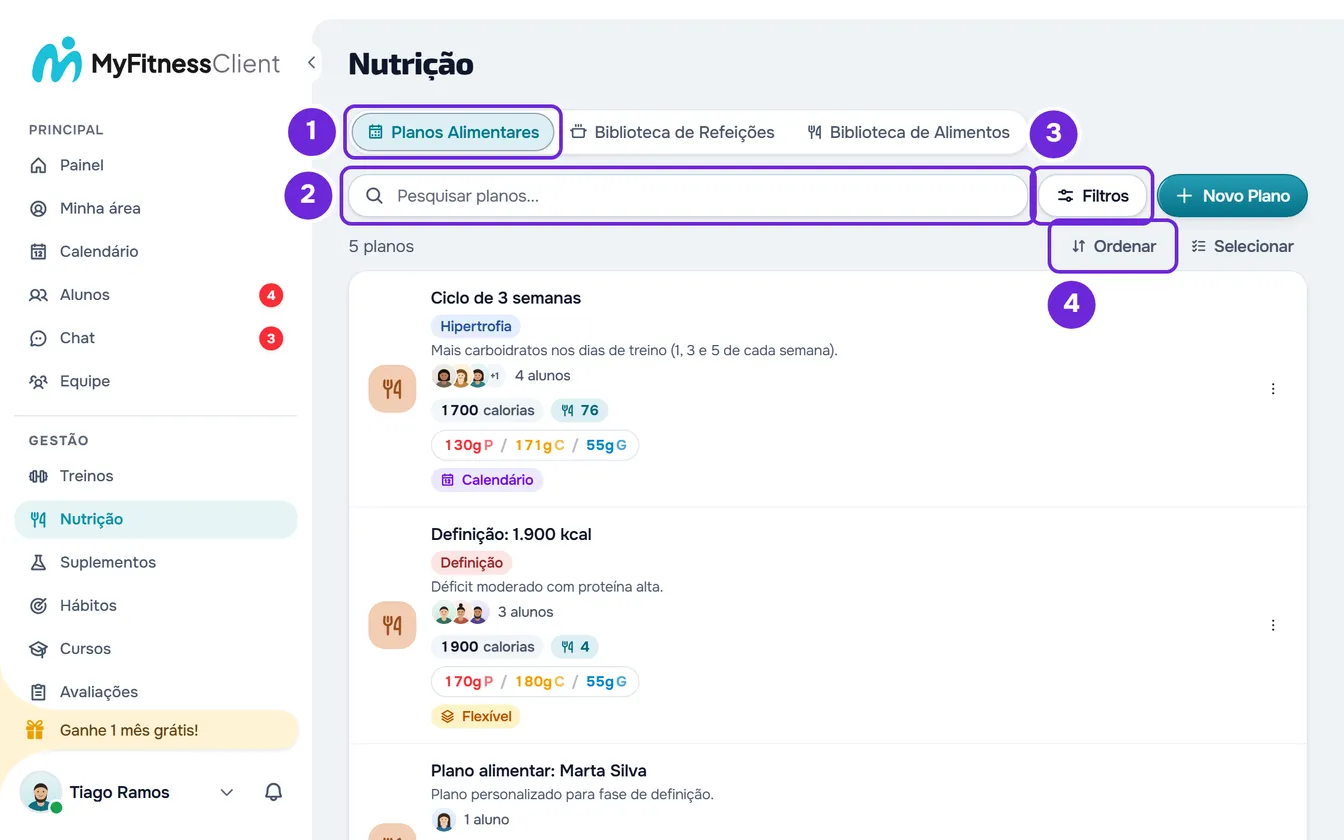
Task: Go to Hábitos
Action: click(156, 605)
